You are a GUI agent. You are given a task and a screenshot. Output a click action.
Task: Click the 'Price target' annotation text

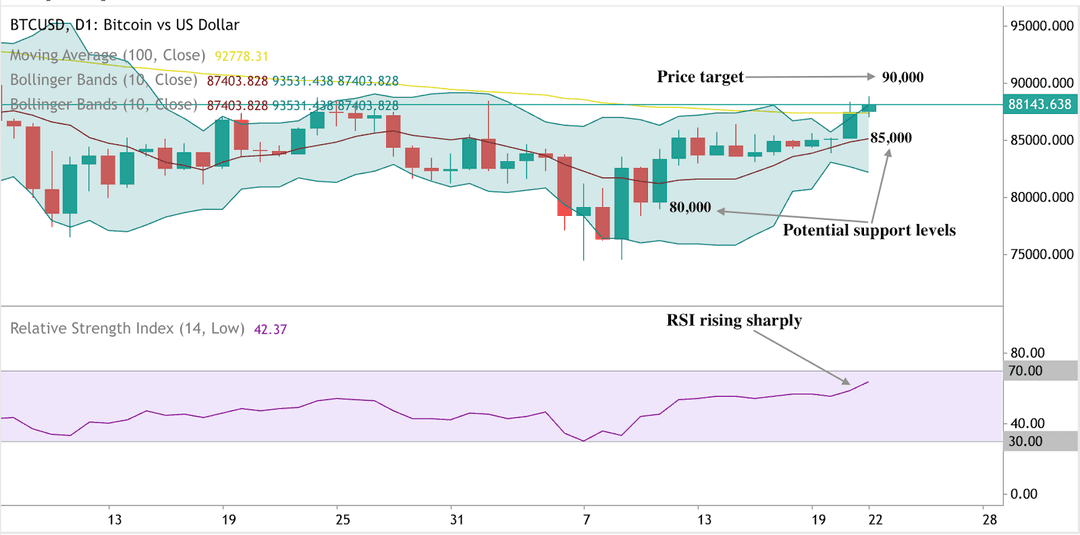700,77
